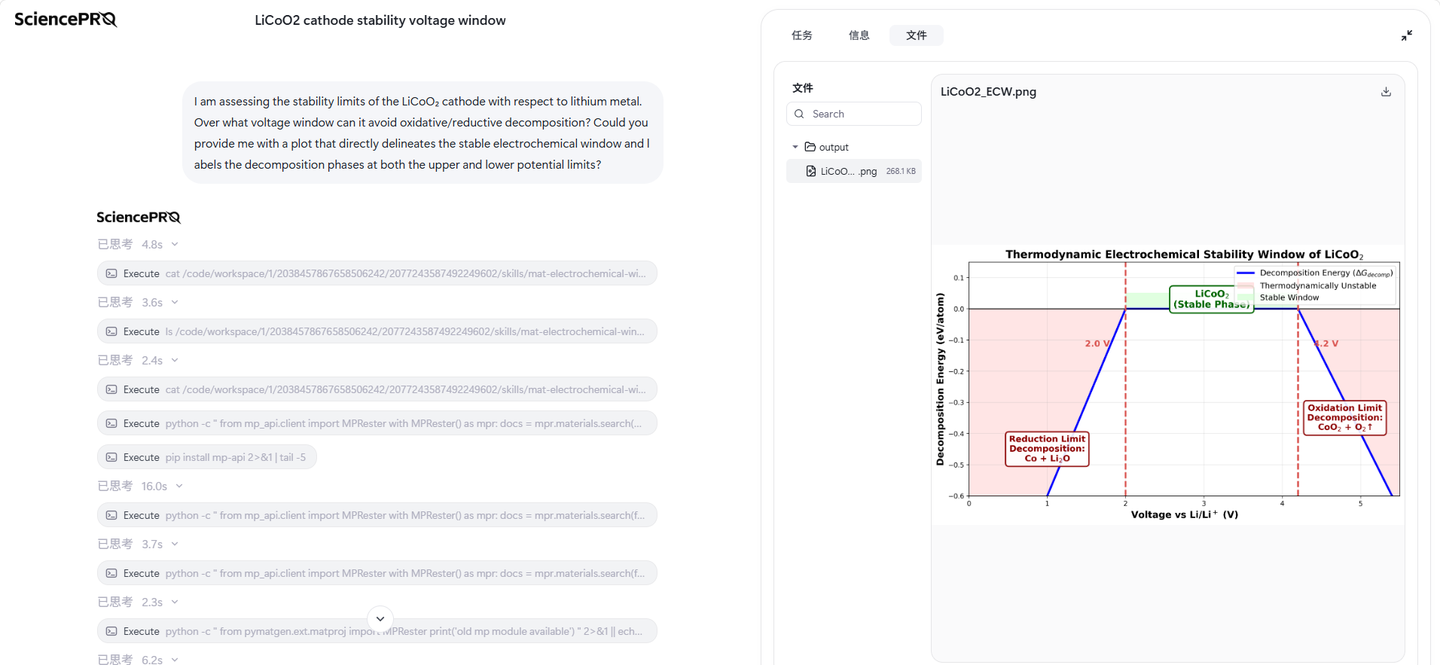Click the stability window plot image
The height and width of the screenshot is (665, 1440).
tap(1167, 385)
